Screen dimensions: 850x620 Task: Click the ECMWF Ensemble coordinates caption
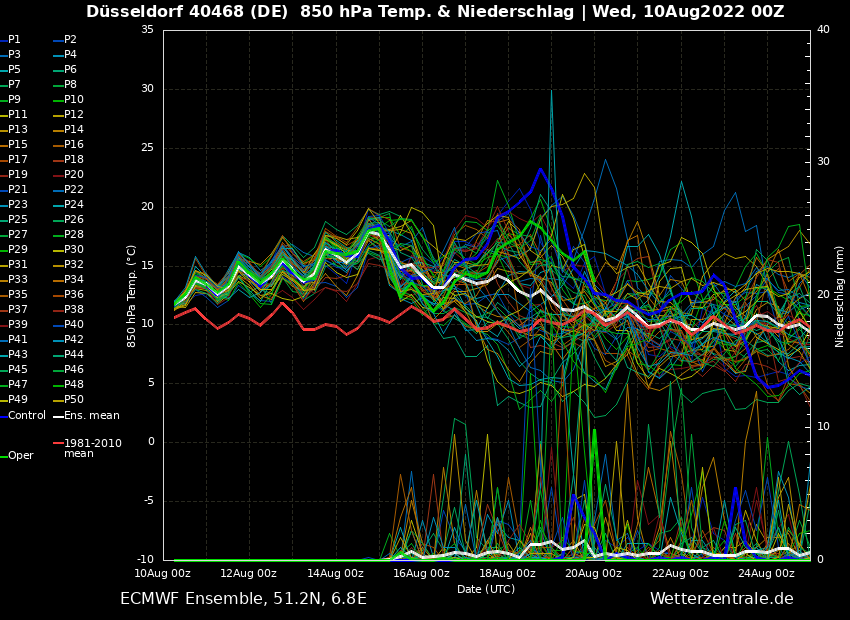[x=243, y=598]
